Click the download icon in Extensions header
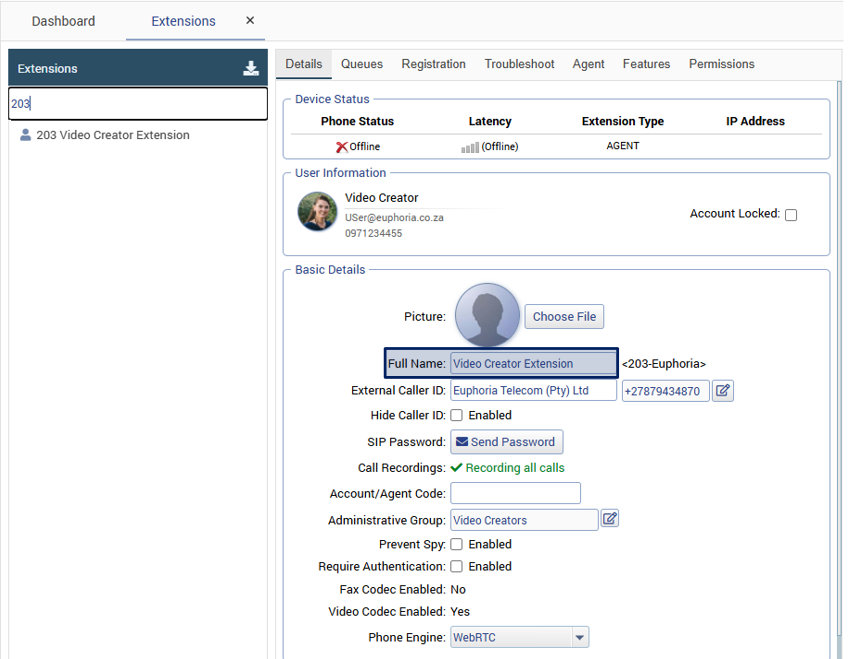 click(250, 69)
